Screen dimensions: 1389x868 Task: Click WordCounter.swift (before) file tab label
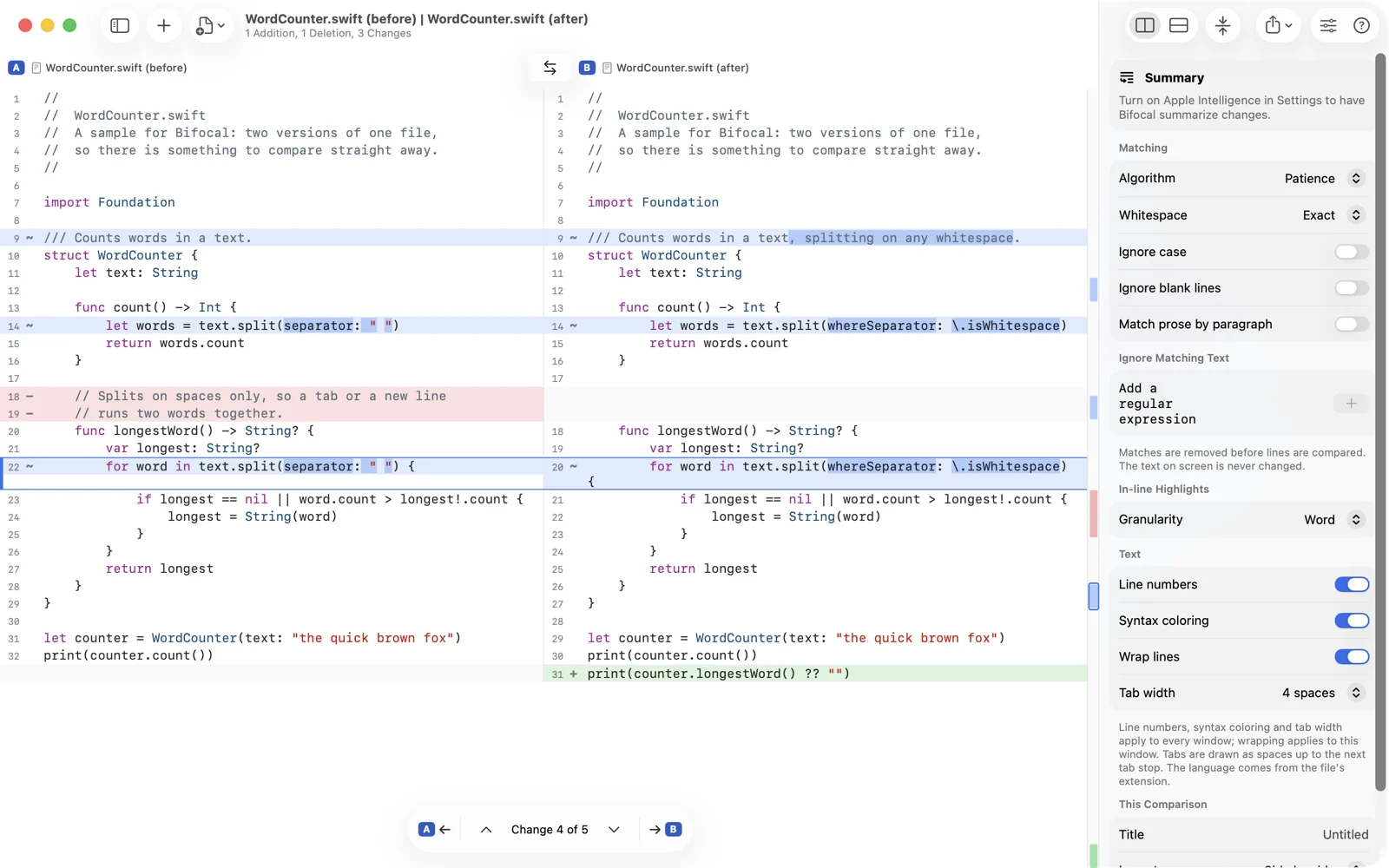coord(116,68)
